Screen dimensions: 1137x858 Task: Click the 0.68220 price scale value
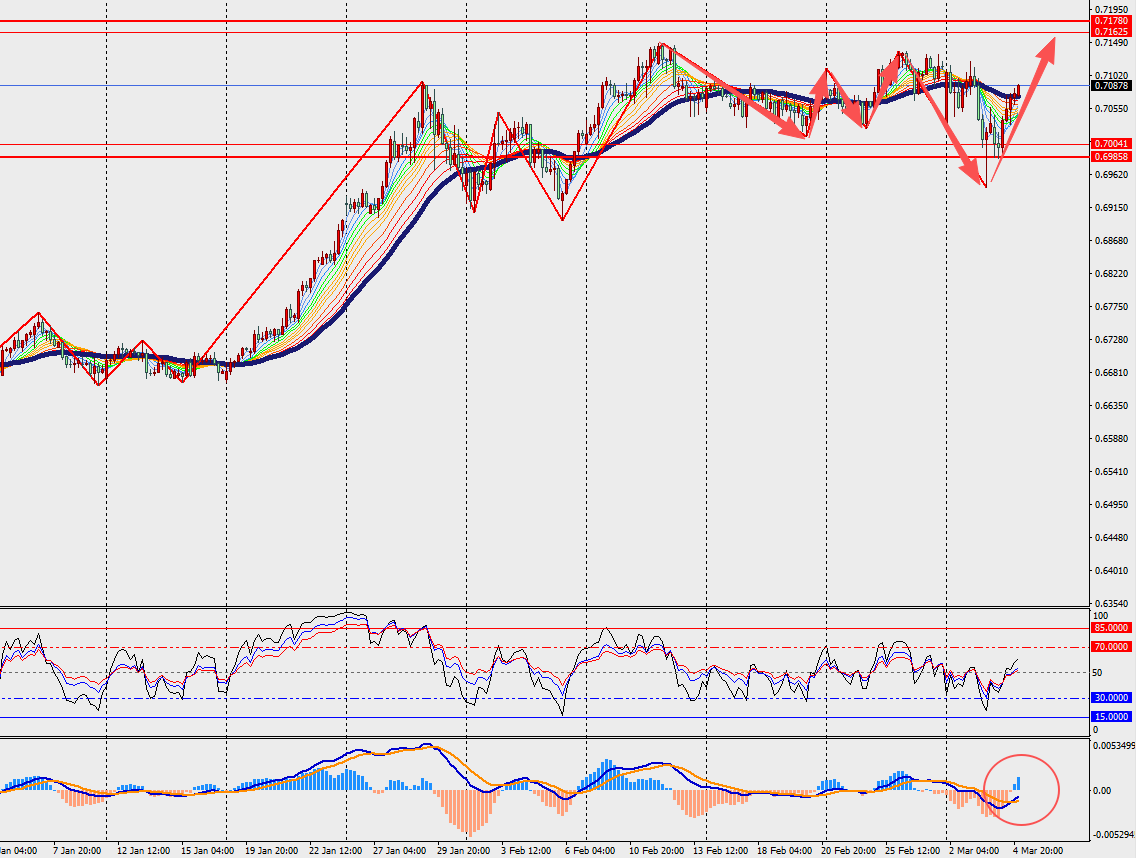click(x=1111, y=274)
